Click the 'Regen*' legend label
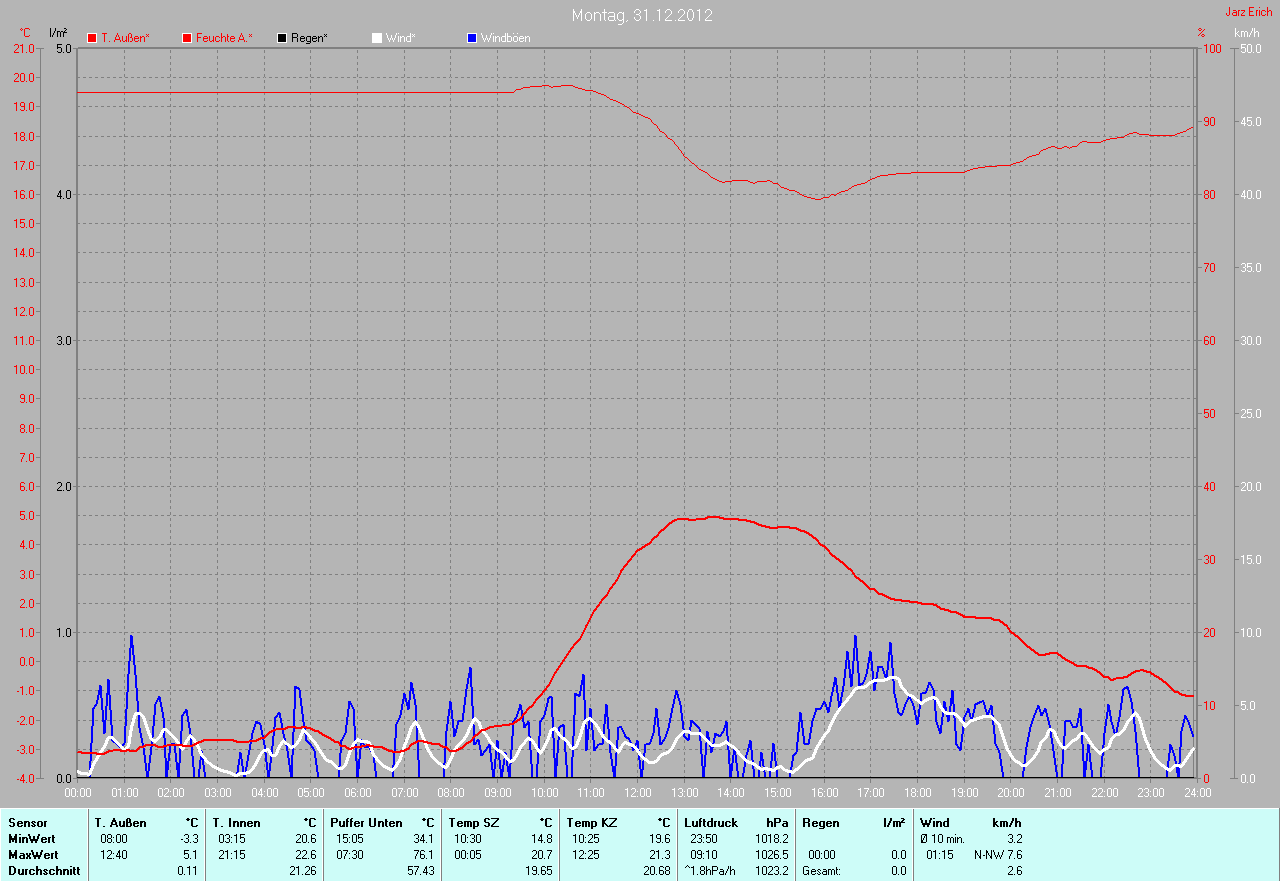The width and height of the screenshot is (1280, 881). click(x=309, y=38)
